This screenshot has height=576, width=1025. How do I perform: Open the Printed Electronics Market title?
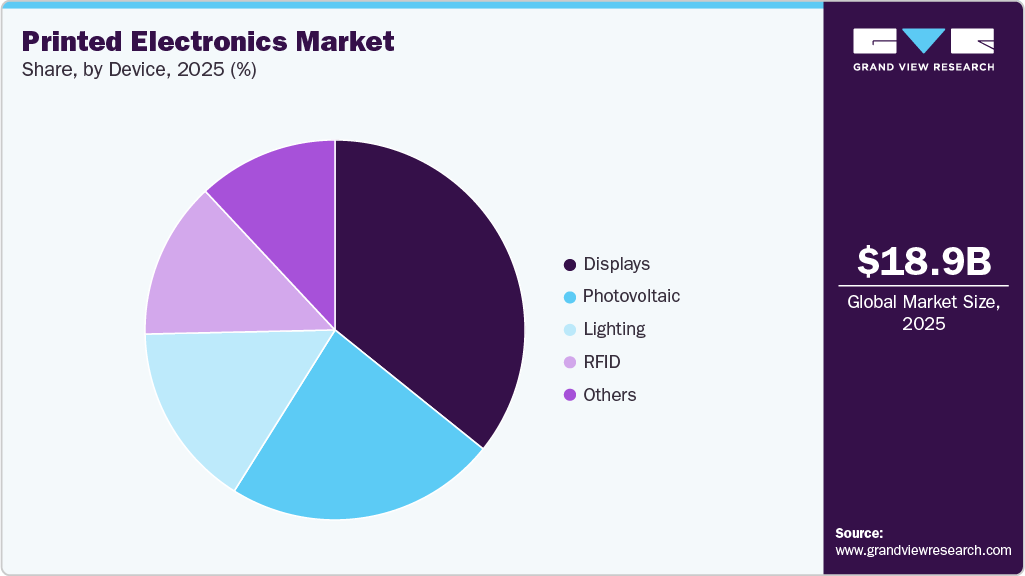tap(206, 43)
